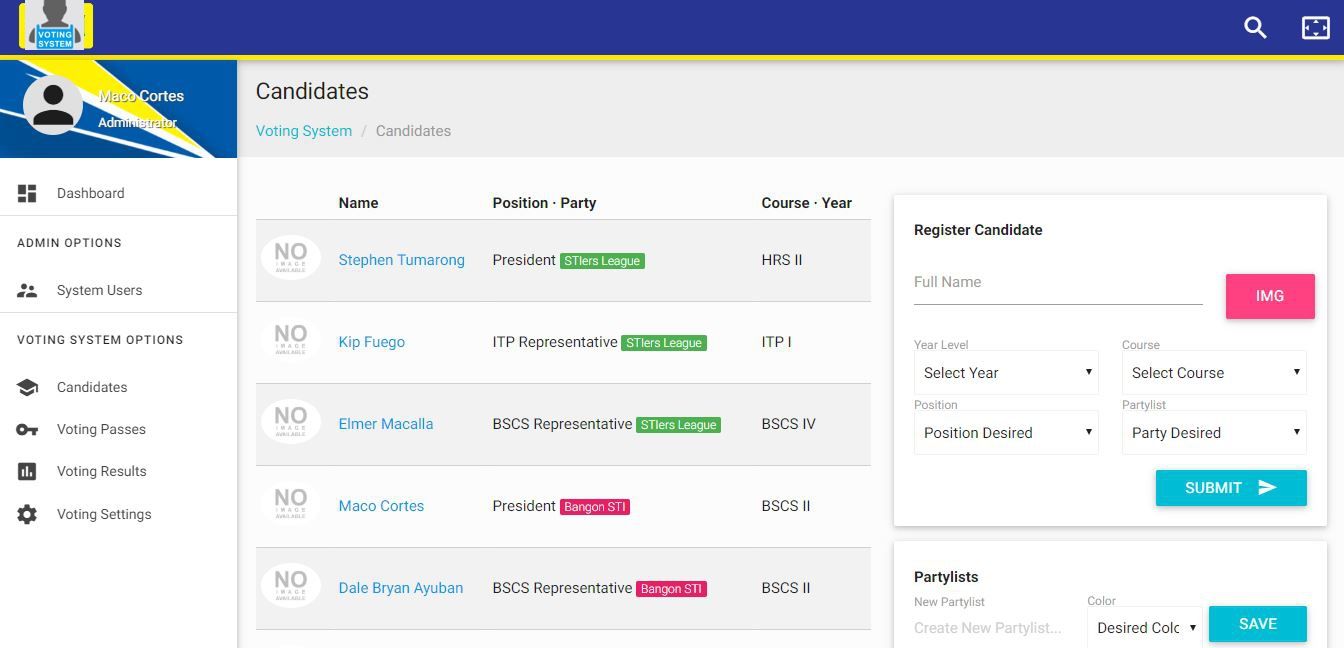Click the Voting Settings gear icon
The width and height of the screenshot is (1344, 648).
pyautogui.click(x=27, y=514)
